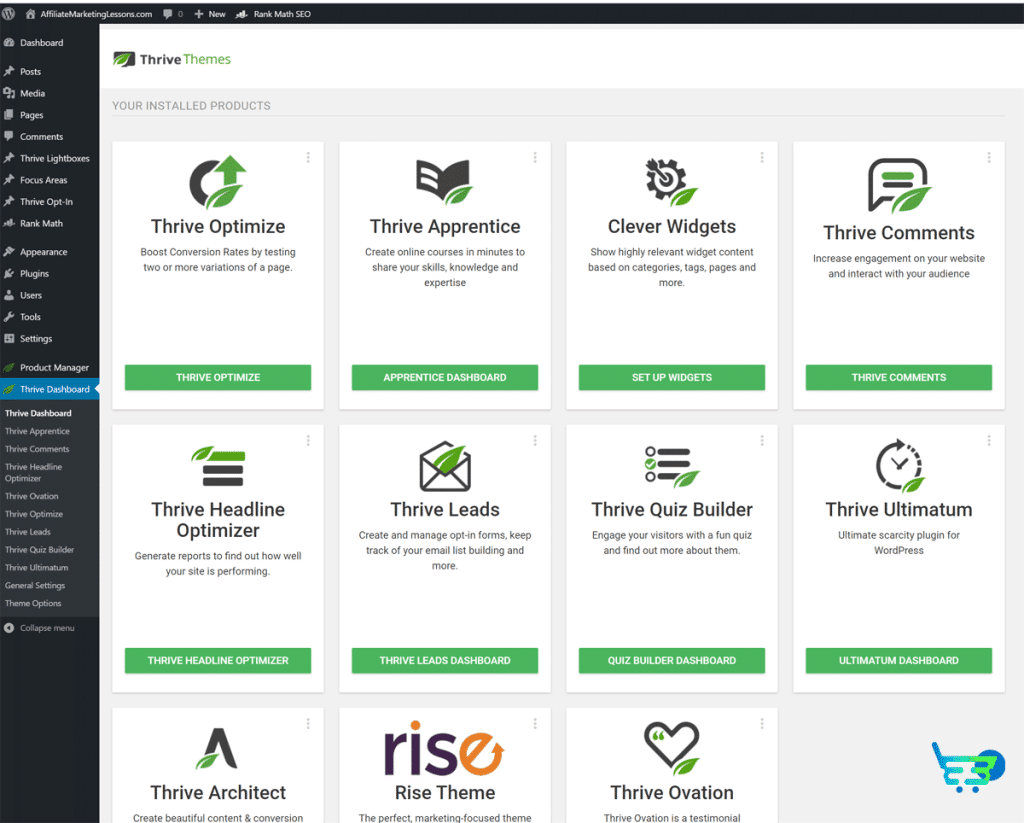The width and height of the screenshot is (1024, 823).
Task: Click the Media icon in sidebar
Action: [x=9, y=93]
